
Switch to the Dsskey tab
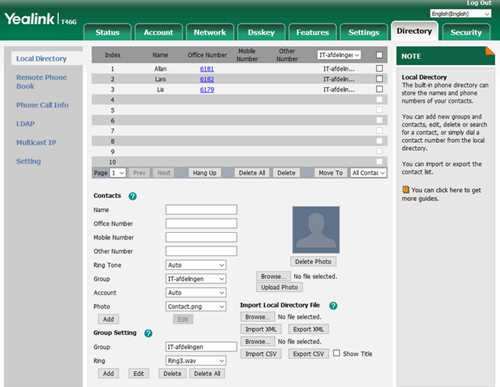click(x=261, y=32)
